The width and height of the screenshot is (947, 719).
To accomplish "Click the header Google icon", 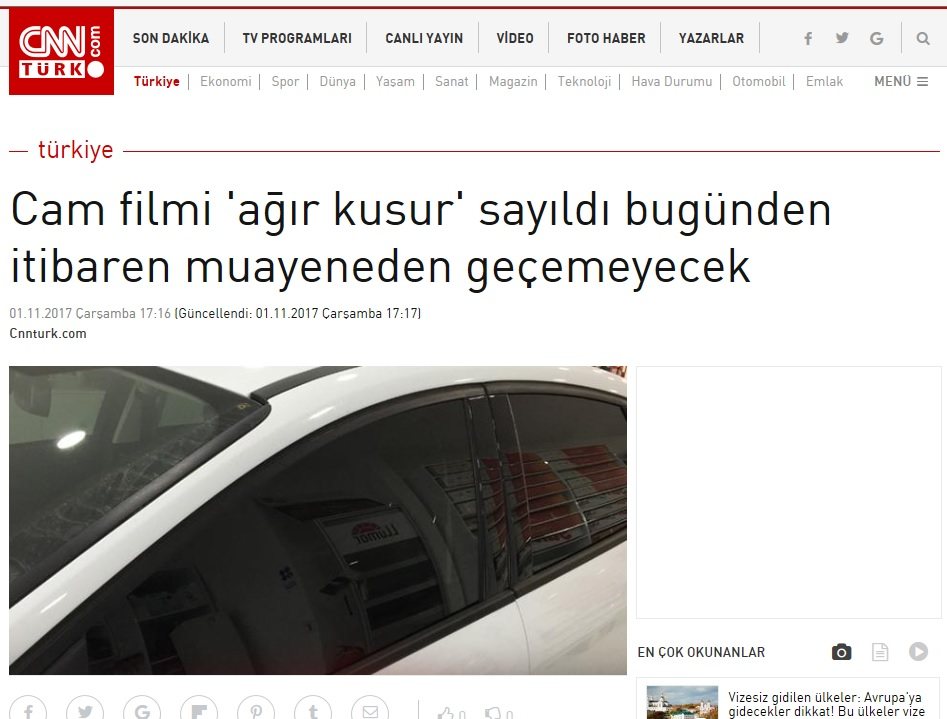I will pyautogui.click(x=876, y=39).
